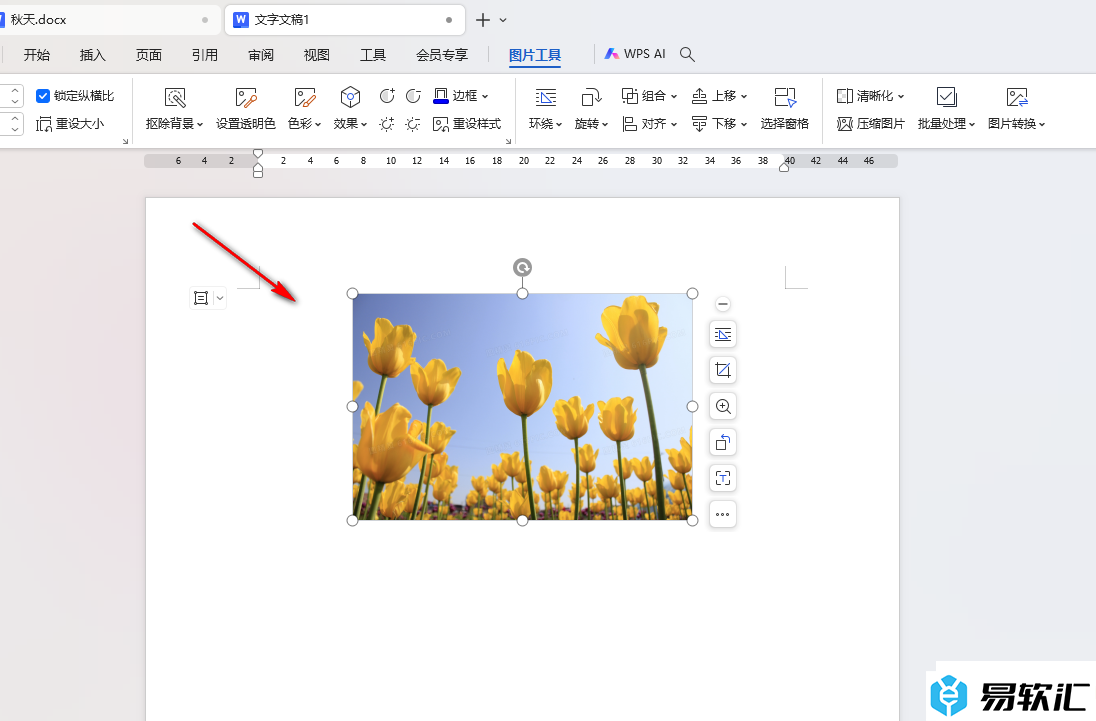Click the floating text extraction icon

point(723,479)
